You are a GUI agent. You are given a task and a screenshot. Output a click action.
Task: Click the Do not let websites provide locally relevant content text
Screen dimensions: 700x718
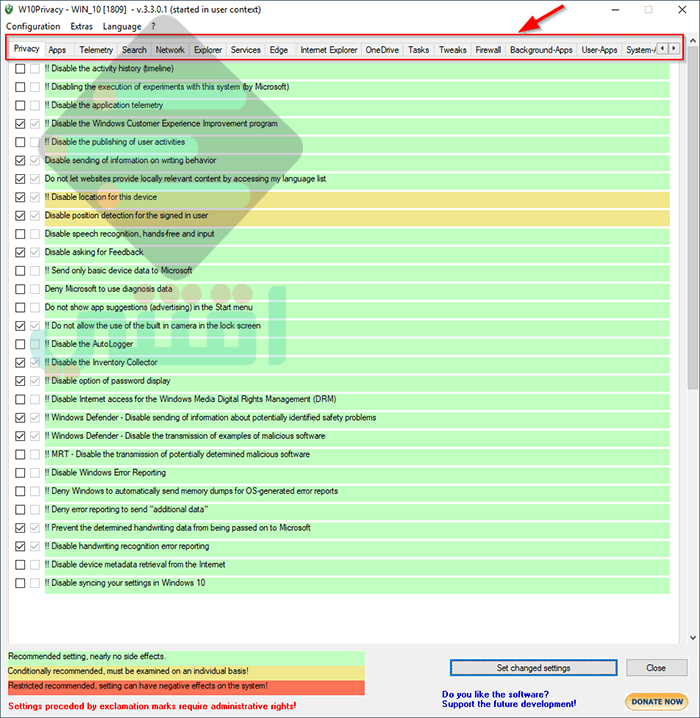click(x=185, y=179)
